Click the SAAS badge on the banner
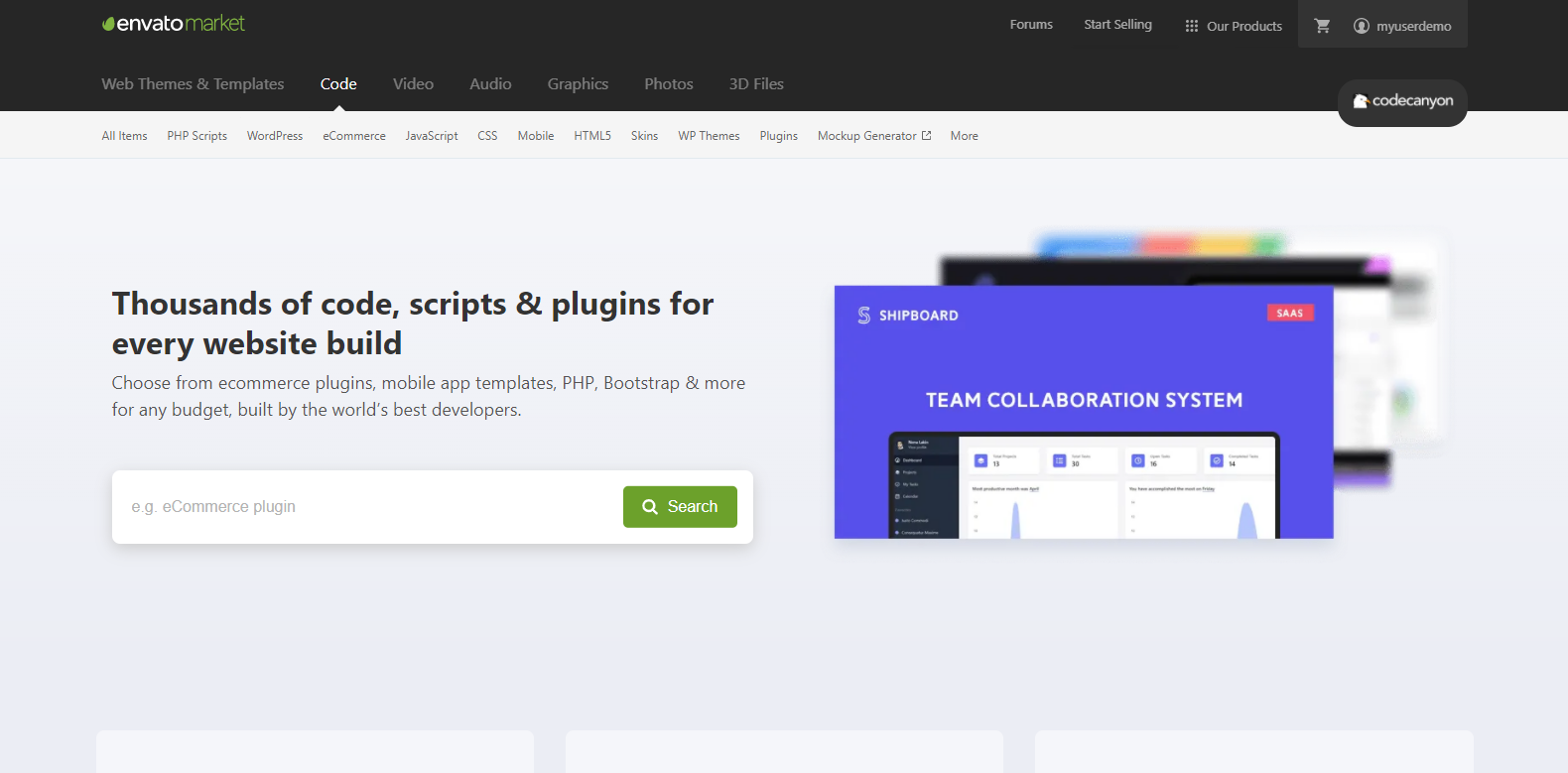The height and width of the screenshot is (773, 1568). [1290, 313]
